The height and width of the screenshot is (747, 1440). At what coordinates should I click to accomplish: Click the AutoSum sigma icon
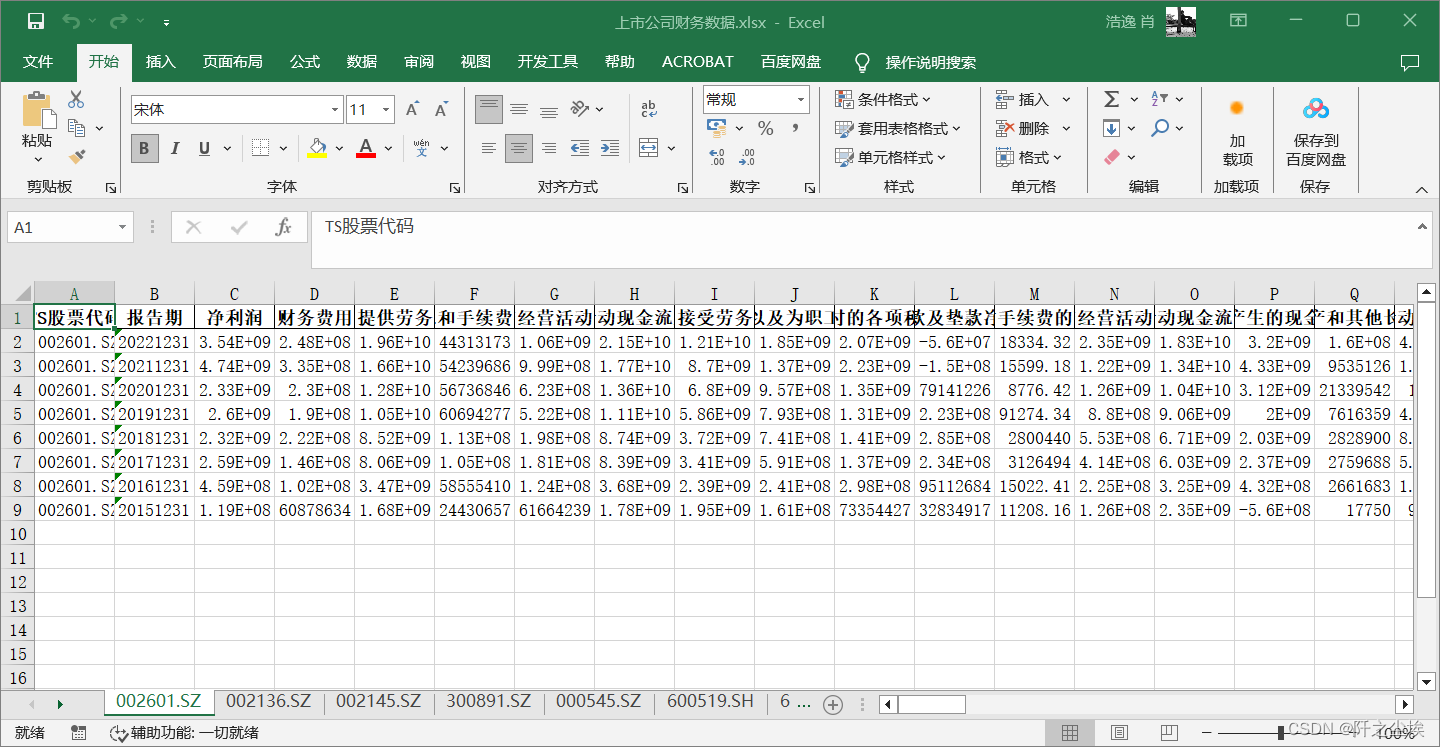click(x=1111, y=99)
